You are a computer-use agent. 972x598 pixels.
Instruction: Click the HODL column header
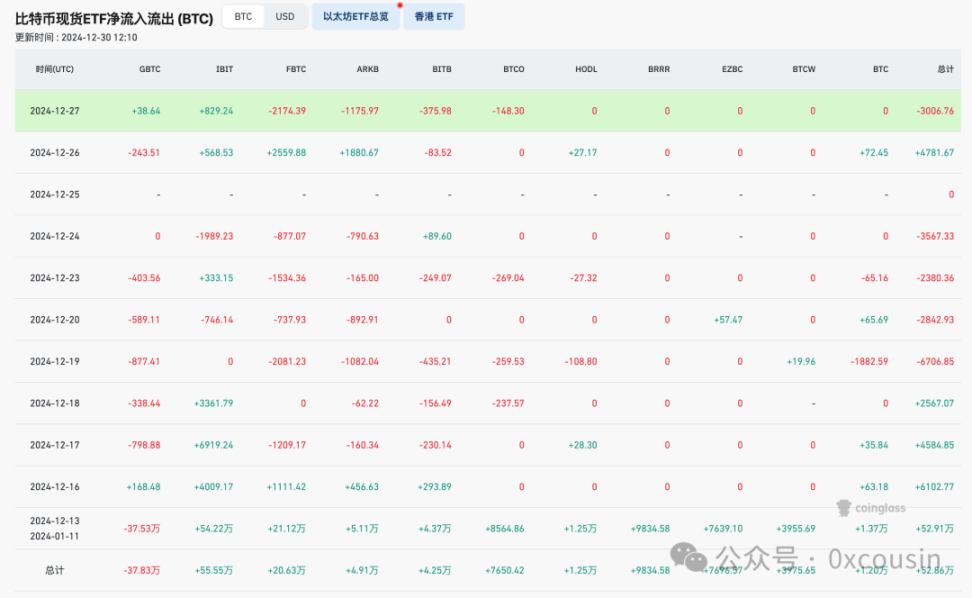point(586,69)
